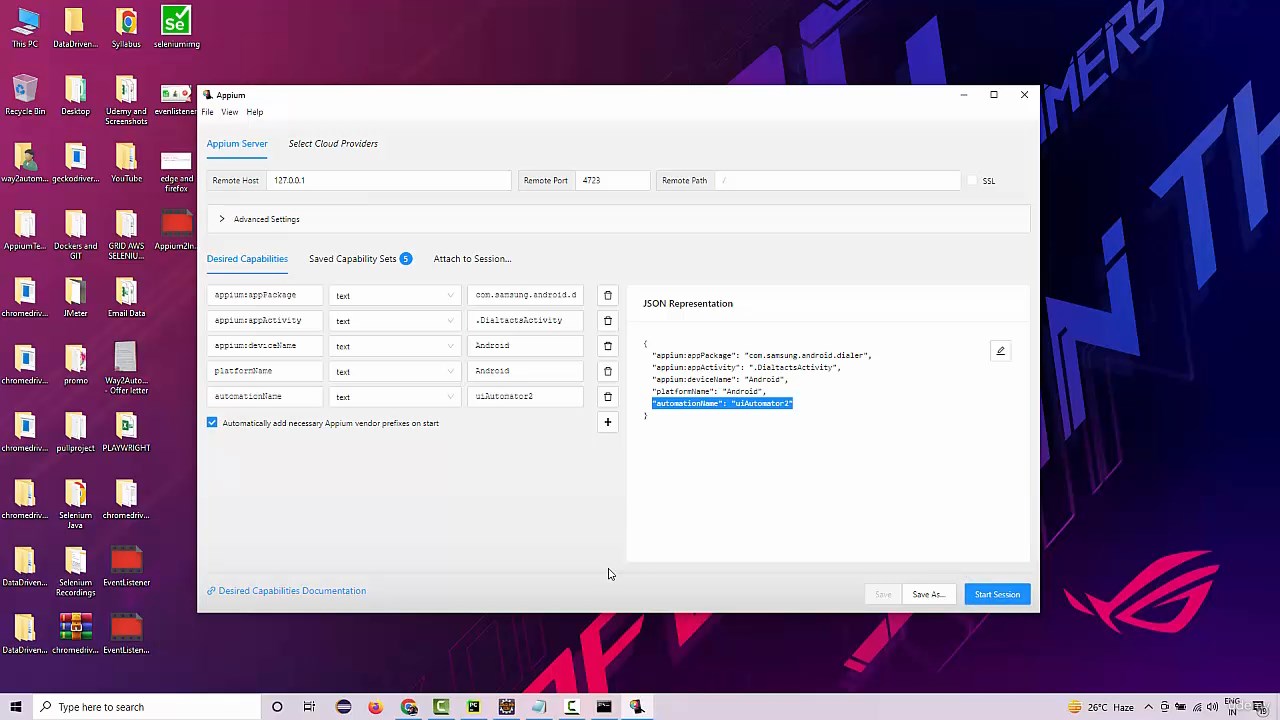Open Eclipse from the taskbar
Viewport: 1280px width, 720px height.
(x=343, y=707)
